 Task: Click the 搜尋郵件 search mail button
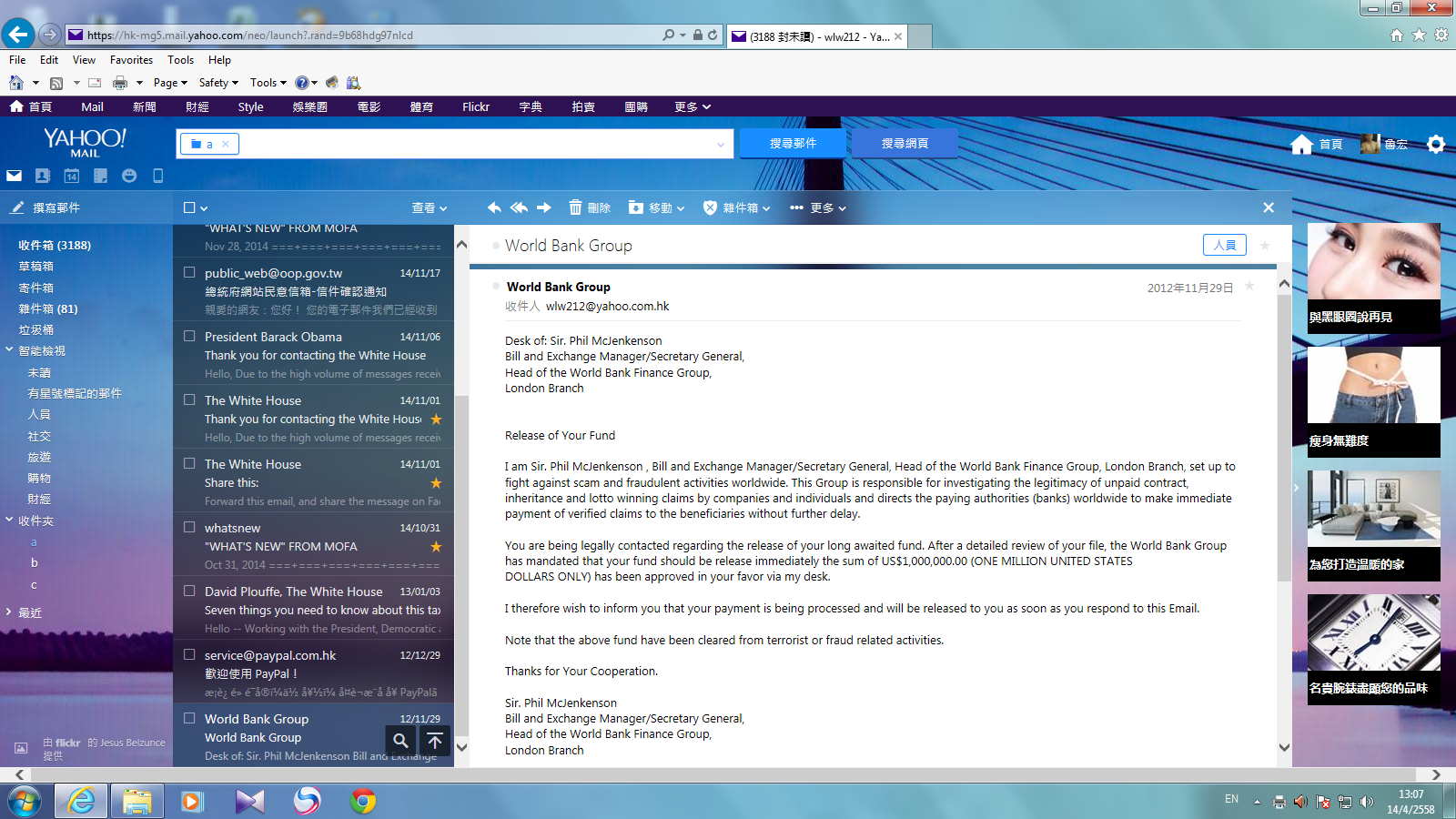[794, 144]
